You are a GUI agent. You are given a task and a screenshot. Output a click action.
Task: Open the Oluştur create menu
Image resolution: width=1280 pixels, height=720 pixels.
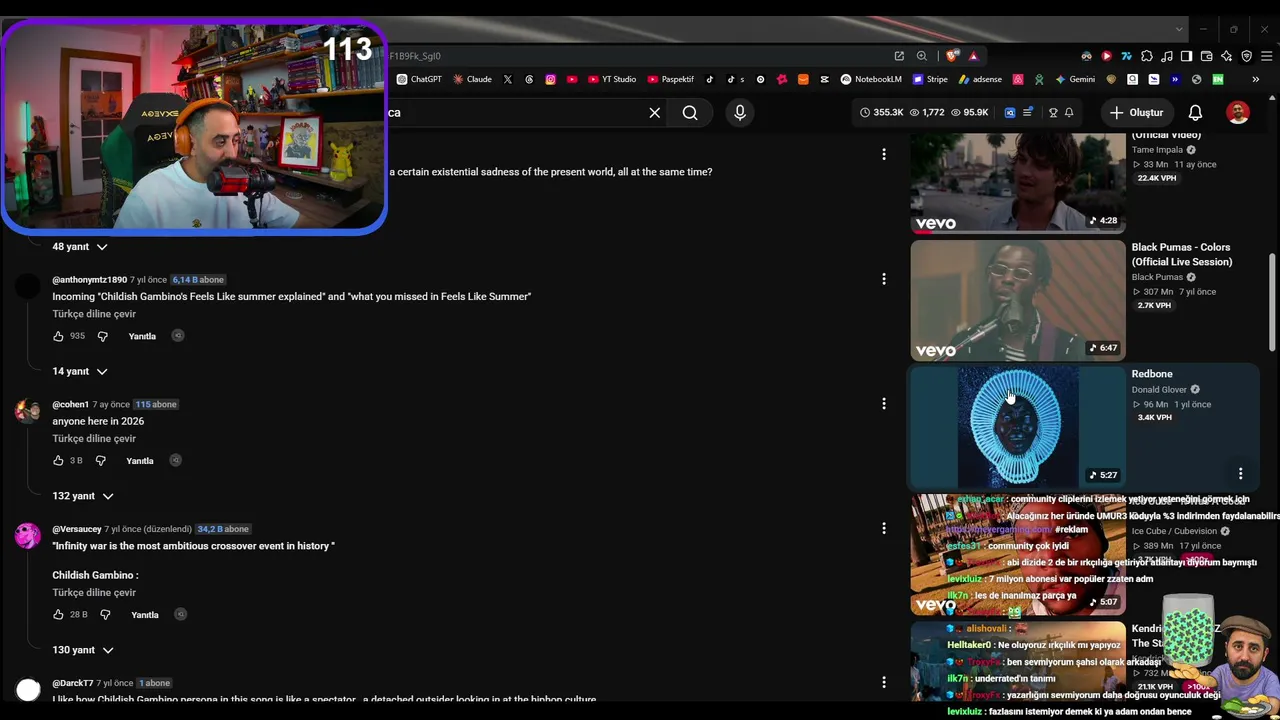click(x=1137, y=113)
